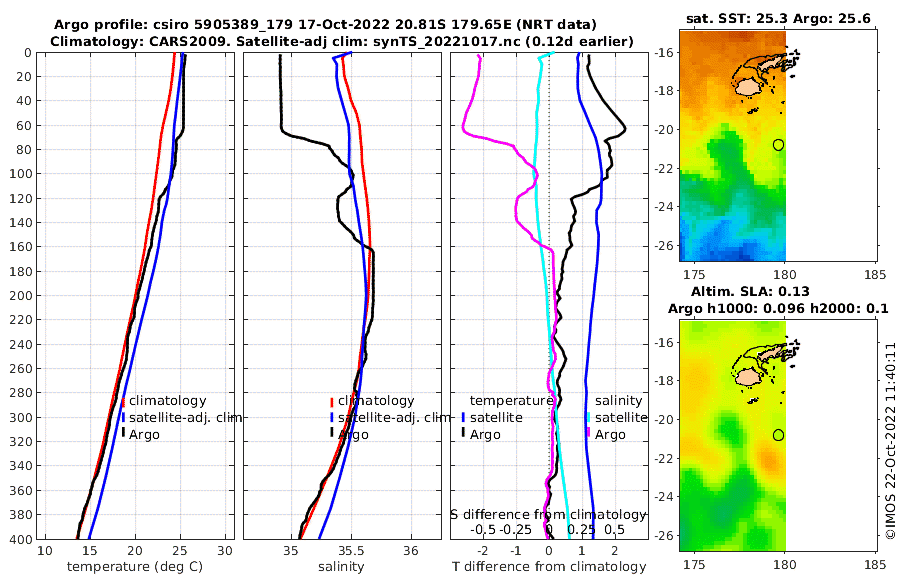This screenshot has width=900, height=580.
Task: Click the Argo profile title text
Action: coord(325,25)
